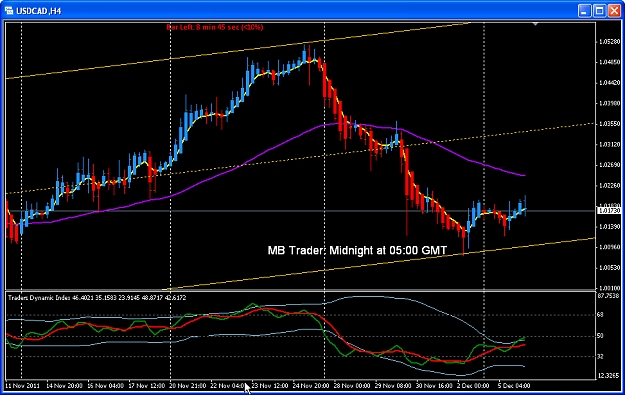Viewport: 625px width, 395px height.
Task: Click the 1.01390 price scale label
Action: (610, 226)
